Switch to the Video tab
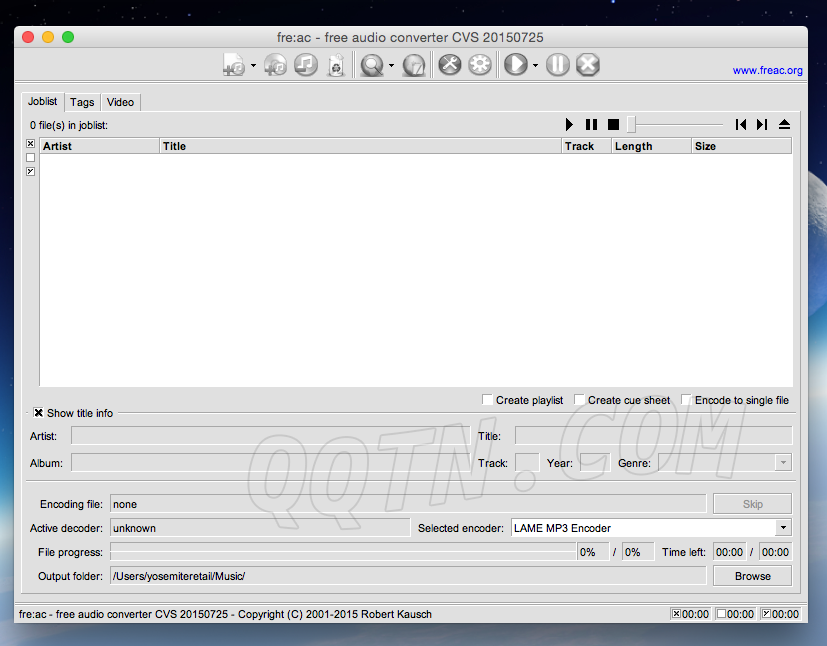827x646 pixels. pyautogui.click(x=120, y=102)
